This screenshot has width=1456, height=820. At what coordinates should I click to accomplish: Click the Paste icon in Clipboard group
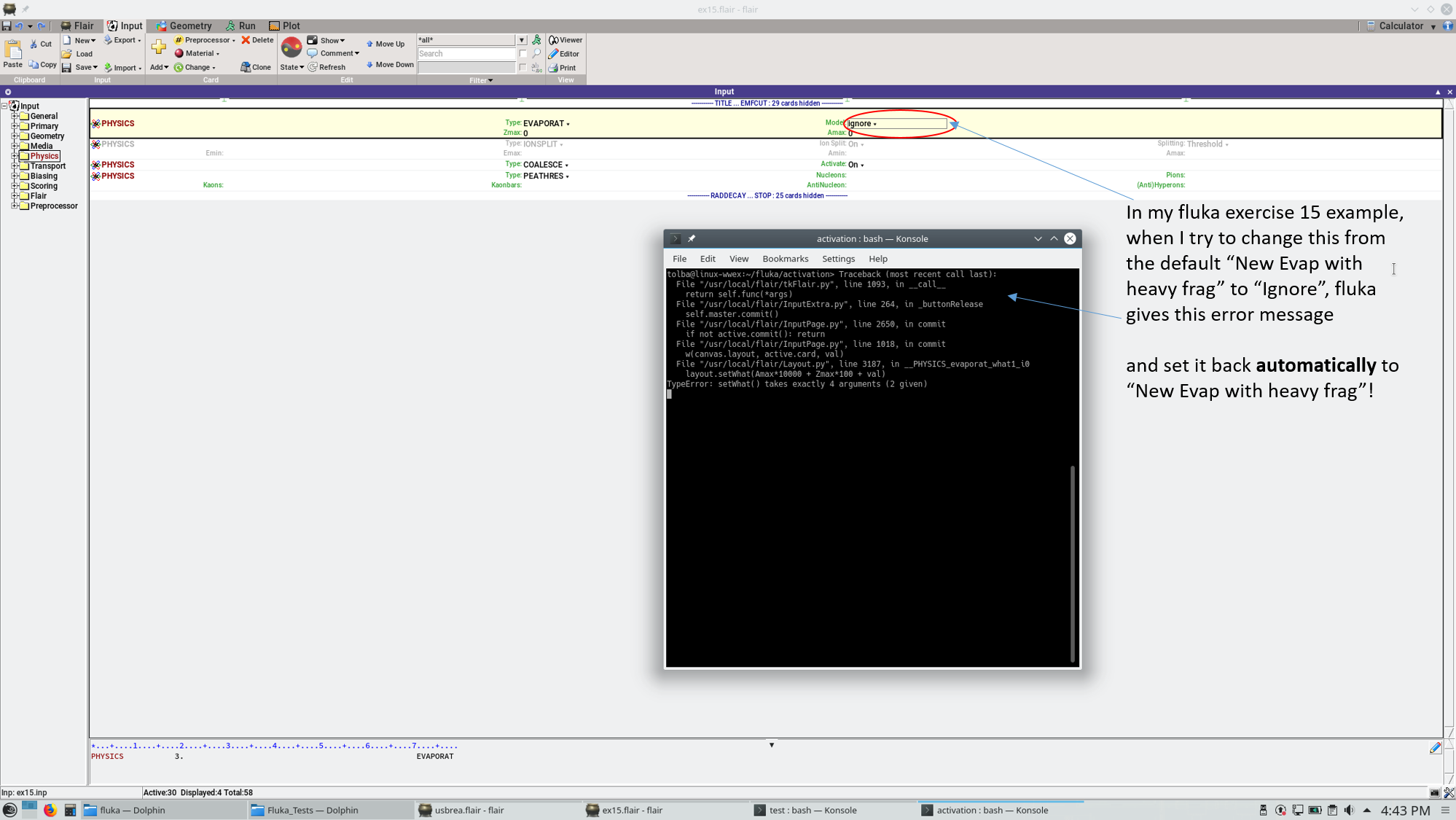click(x=12, y=50)
